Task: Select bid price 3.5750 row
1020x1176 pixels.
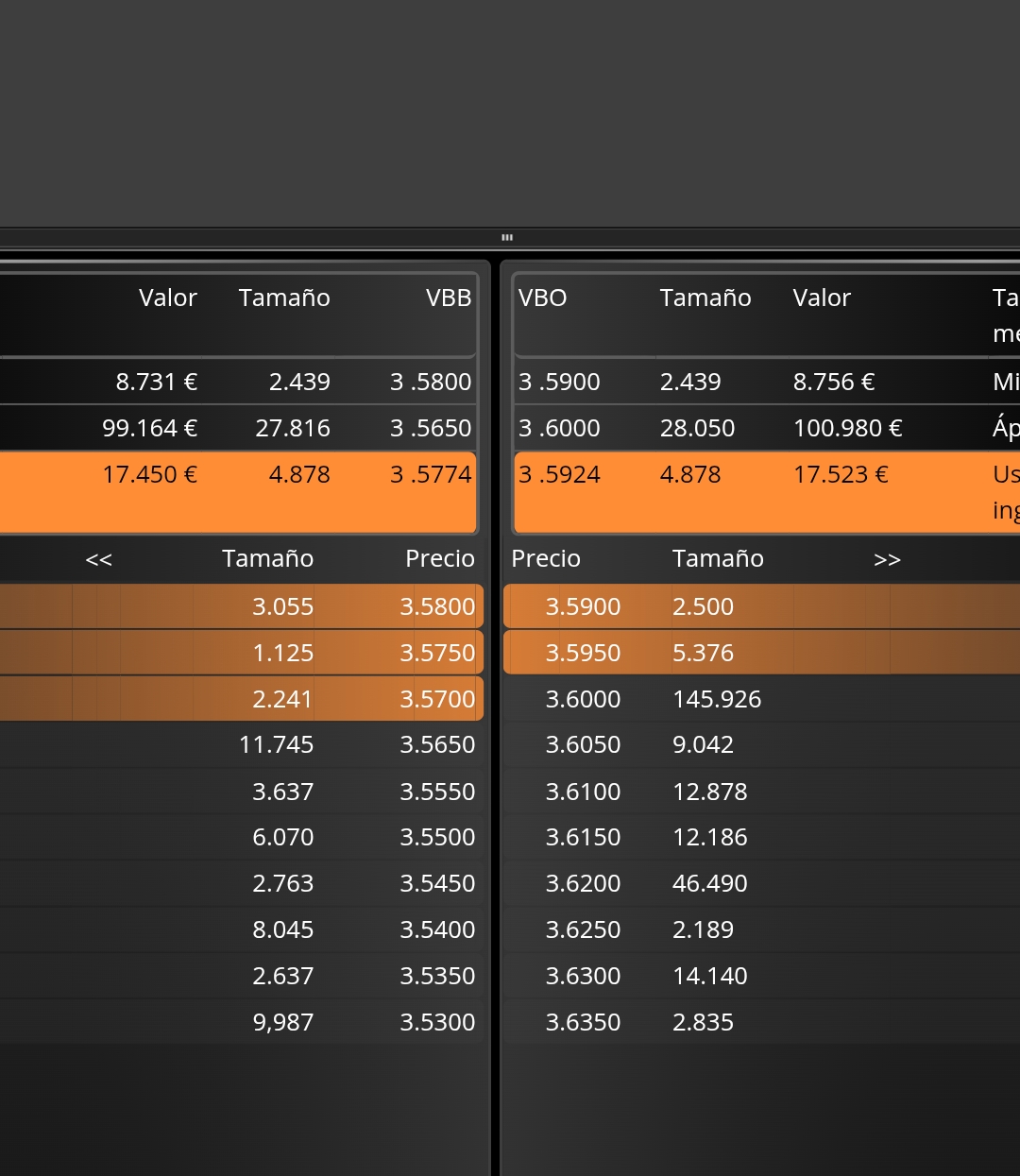Action: [242, 653]
